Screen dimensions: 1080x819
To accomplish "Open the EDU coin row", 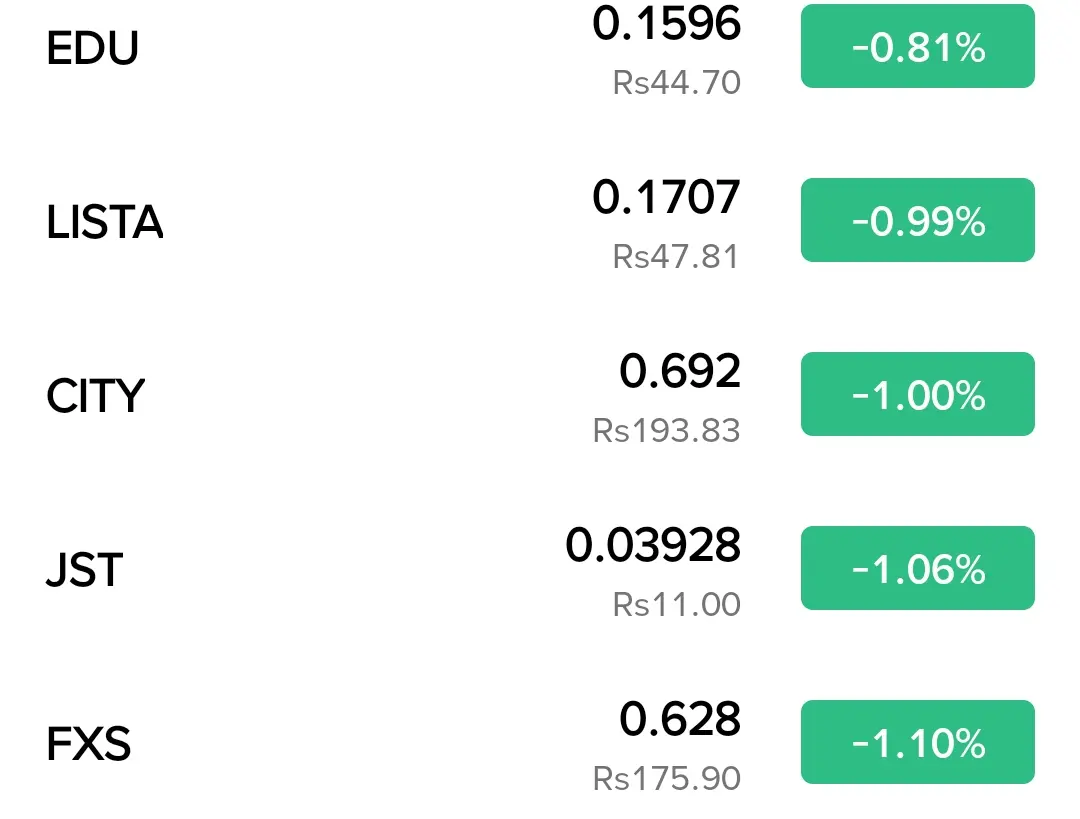I will coord(540,47).
